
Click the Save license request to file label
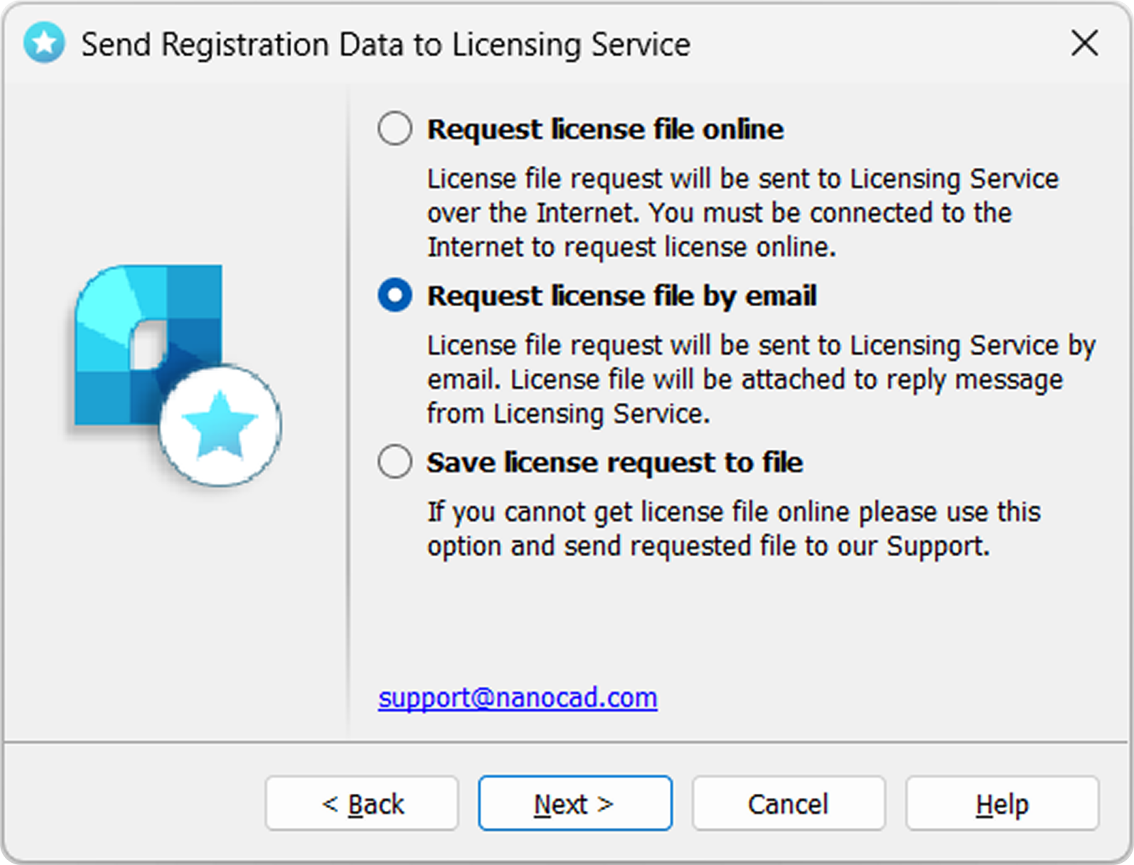point(615,462)
